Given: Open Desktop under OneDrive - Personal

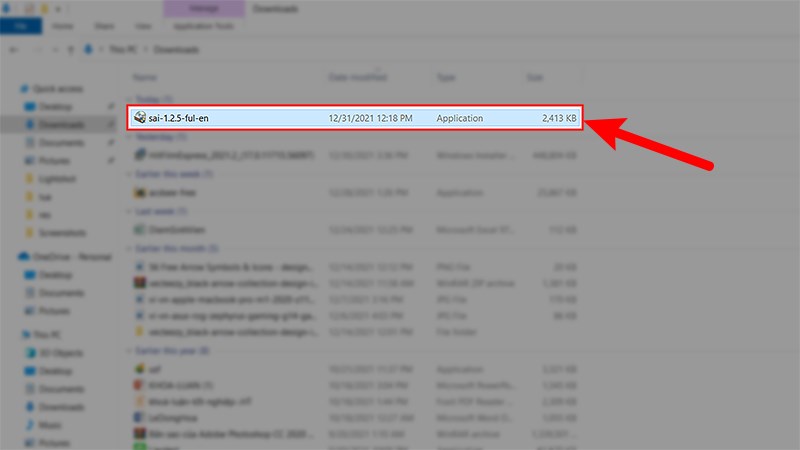Looking at the screenshot, I should tap(55, 275).
